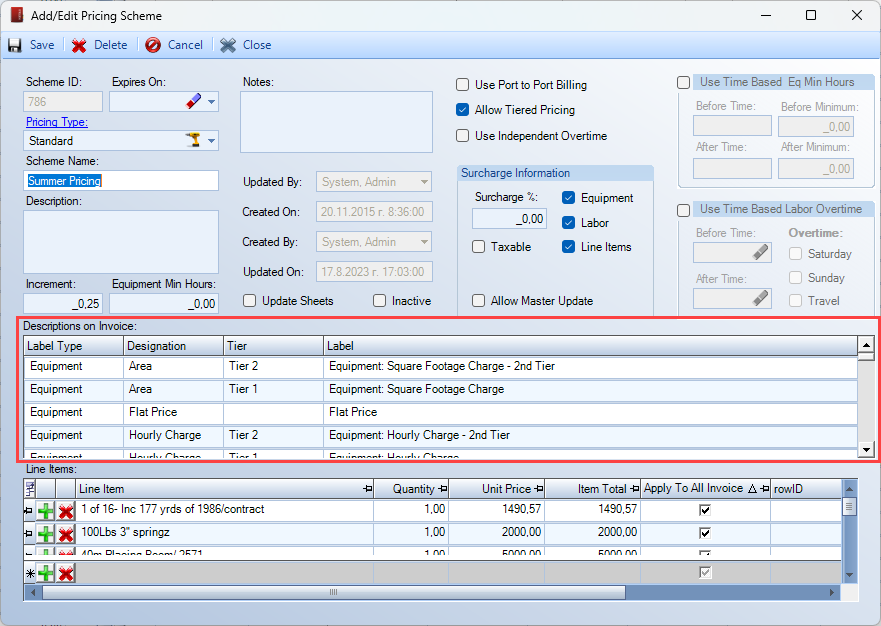Delete this pricing scheme via the toolbar
Image resolution: width=881 pixels, height=626 pixels.
pyautogui.click(x=99, y=45)
